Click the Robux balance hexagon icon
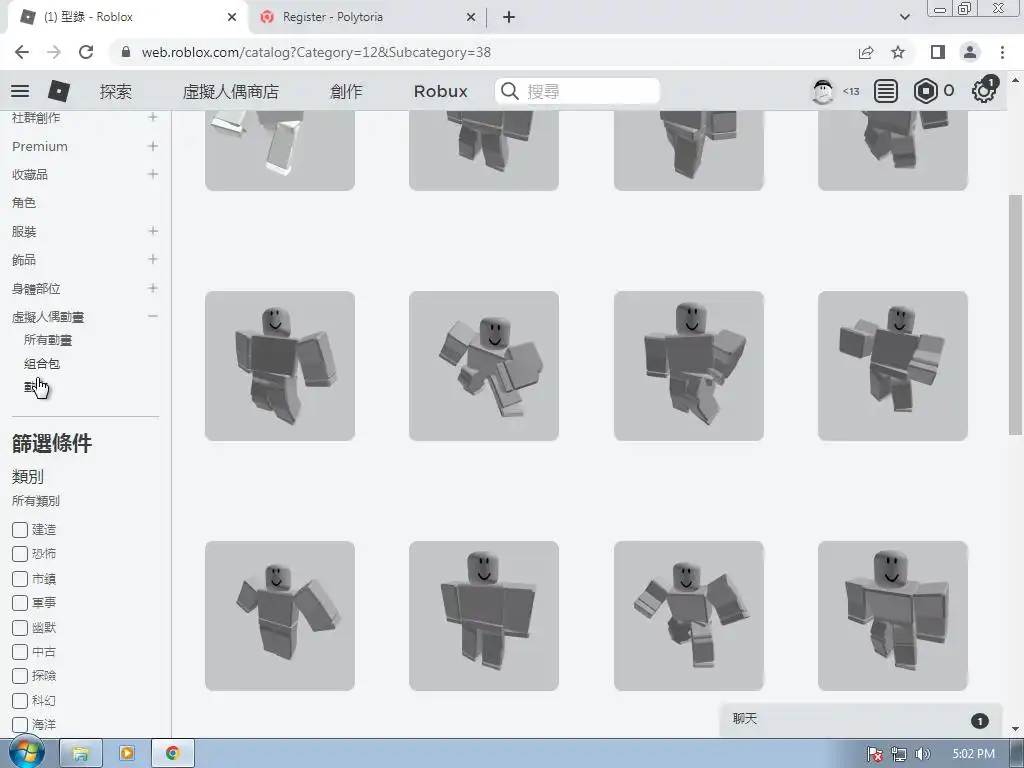 pos(925,91)
